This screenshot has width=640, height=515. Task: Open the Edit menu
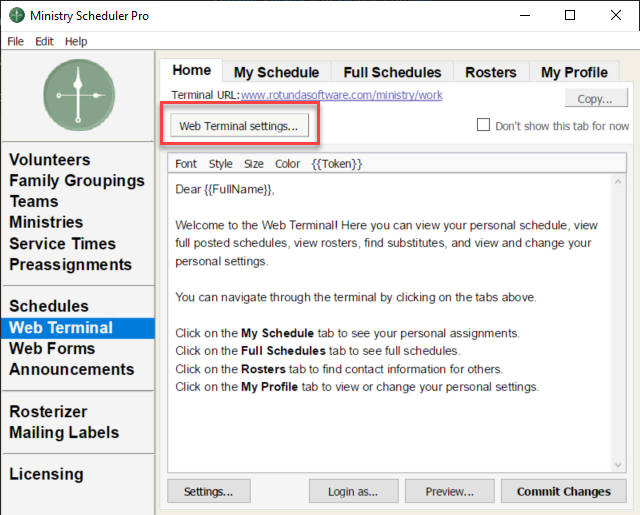coord(44,42)
